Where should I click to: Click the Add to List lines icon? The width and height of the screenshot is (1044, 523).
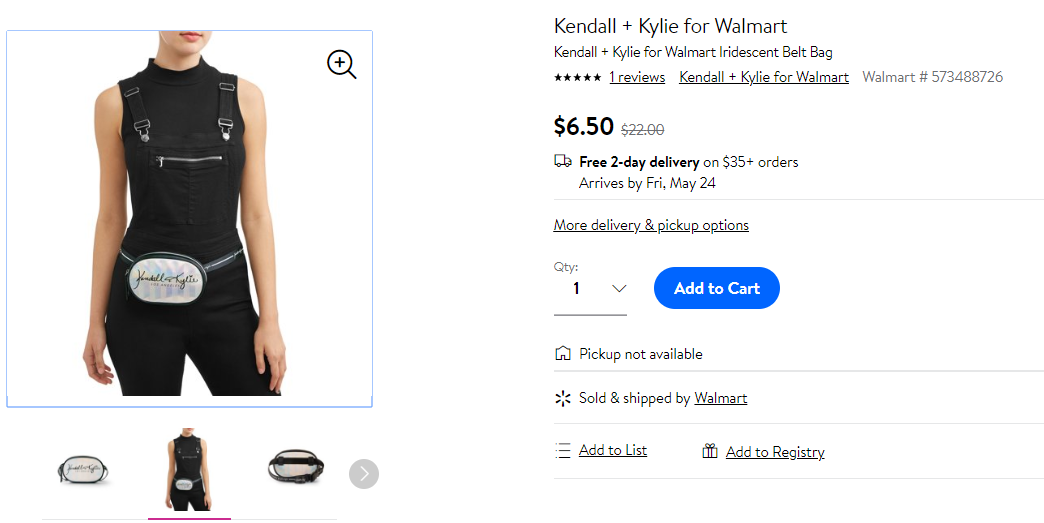[563, 450]
